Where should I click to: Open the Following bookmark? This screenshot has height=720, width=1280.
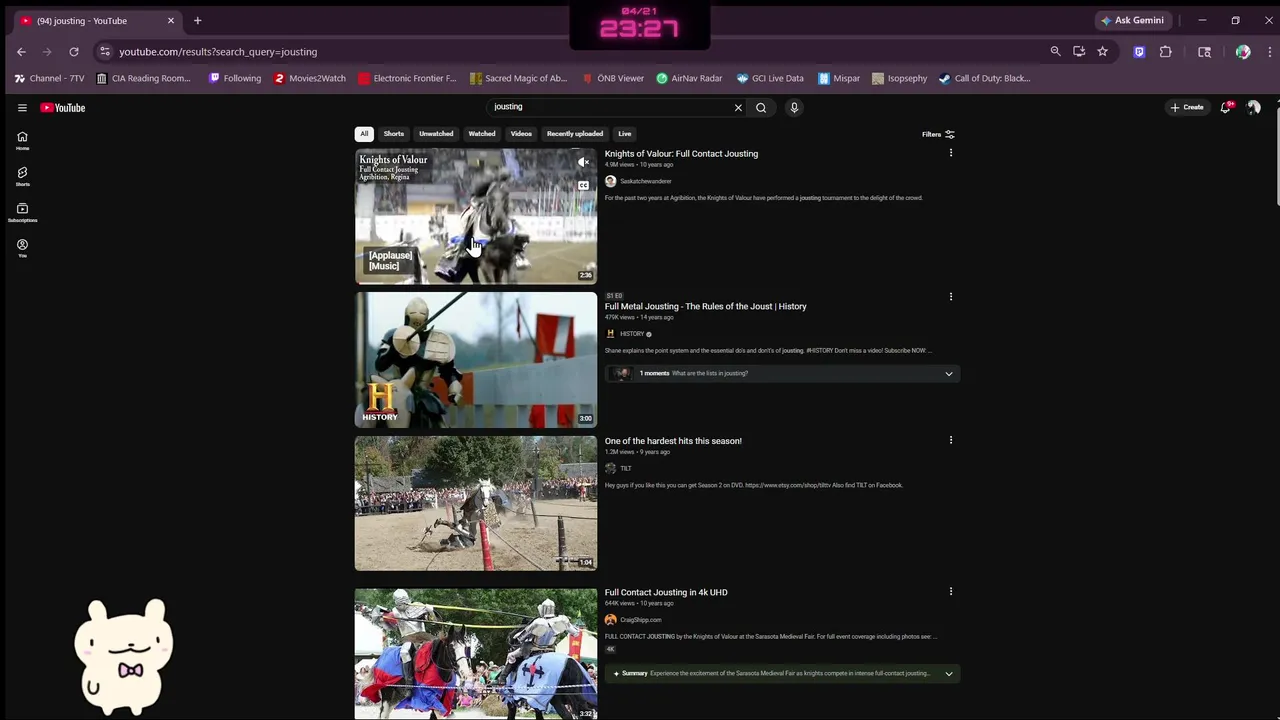(234, 78)
